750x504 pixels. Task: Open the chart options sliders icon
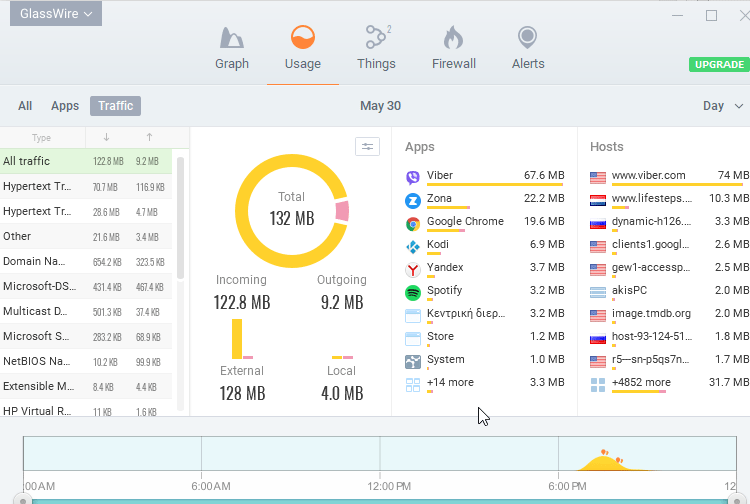[x=367, y=146]
